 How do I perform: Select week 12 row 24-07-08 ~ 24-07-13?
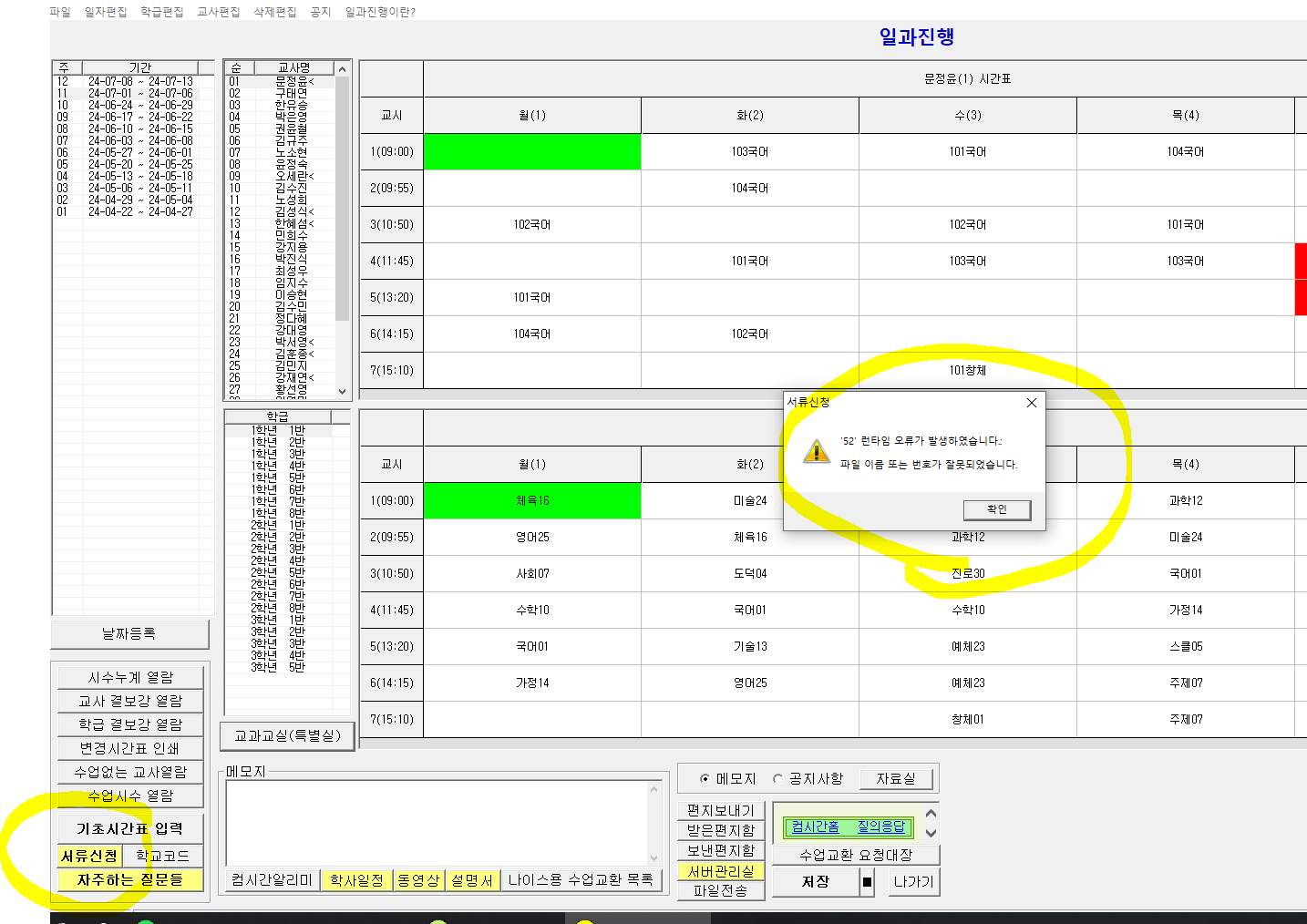[x=133, y=81]
